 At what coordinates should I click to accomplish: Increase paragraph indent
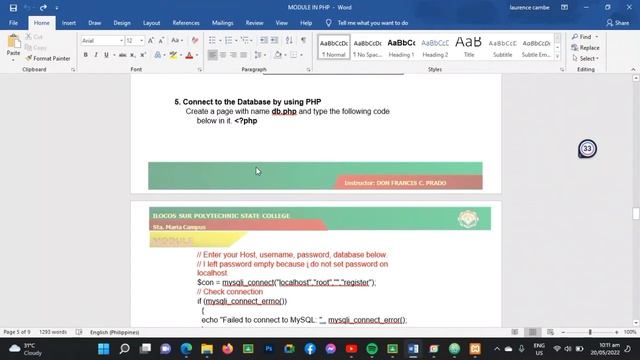pyautogui.click(x=274, y=40)
